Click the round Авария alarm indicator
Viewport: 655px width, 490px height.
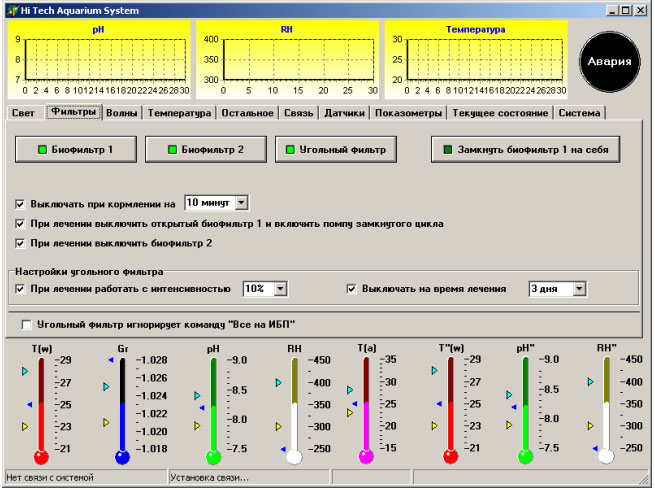pyautogui.click(x=609, y=61)
